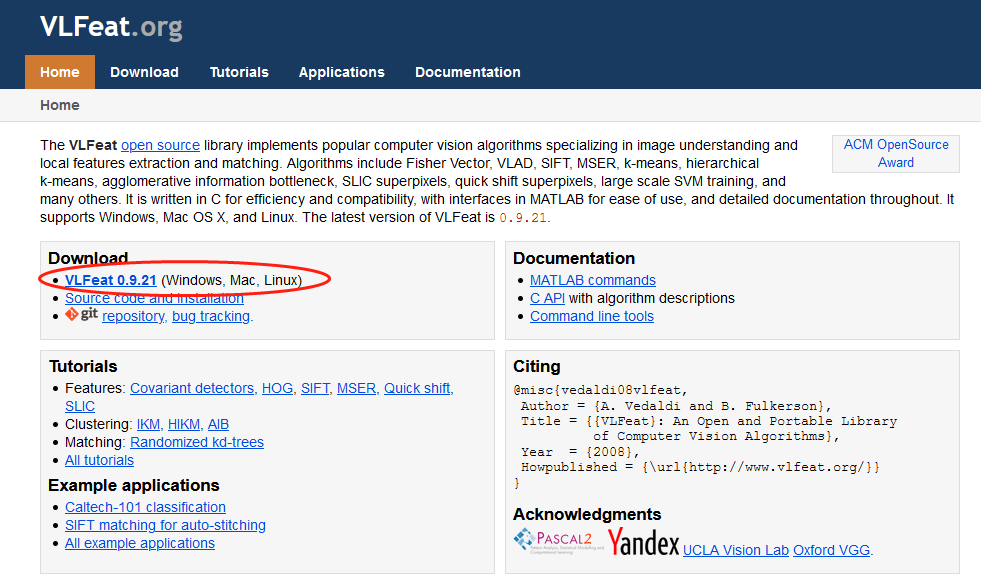The height and width of the screenshot is (584, 981).
Task: Open the Documentation navigation tab
Action: pyautogui.click(x=468, y=72)
